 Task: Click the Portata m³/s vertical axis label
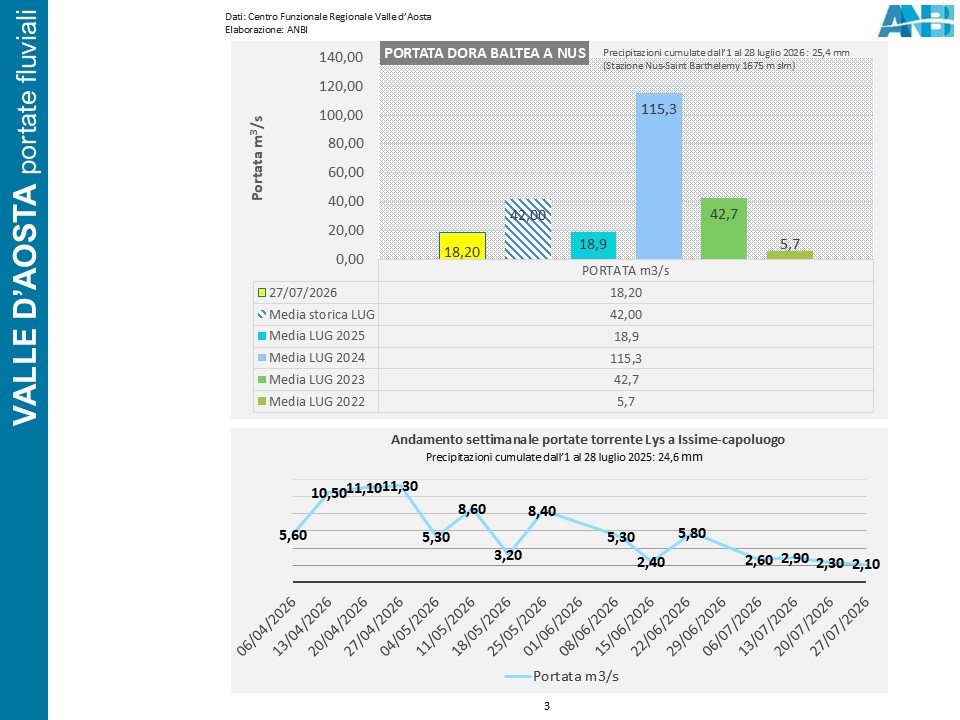pyautogui.click(x=258, y=158)
